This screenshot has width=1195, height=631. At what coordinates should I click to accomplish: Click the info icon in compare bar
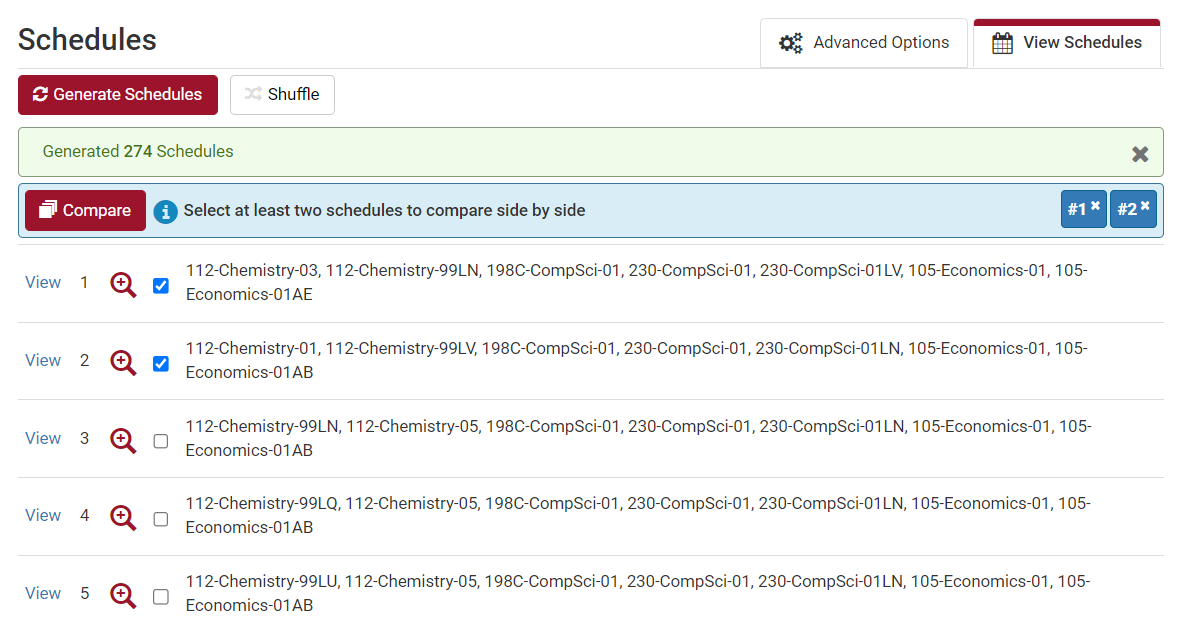coord(166,212)
